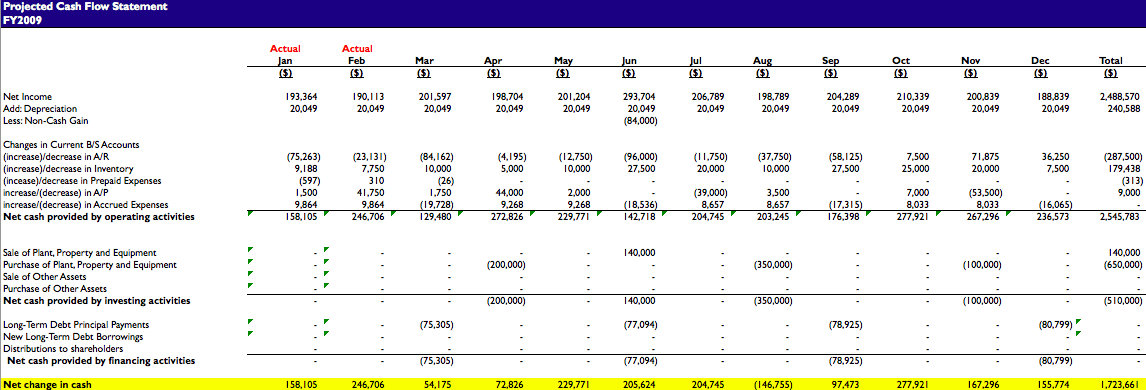
Task: Select the FY2009 heading text
Action: (22, 20)
